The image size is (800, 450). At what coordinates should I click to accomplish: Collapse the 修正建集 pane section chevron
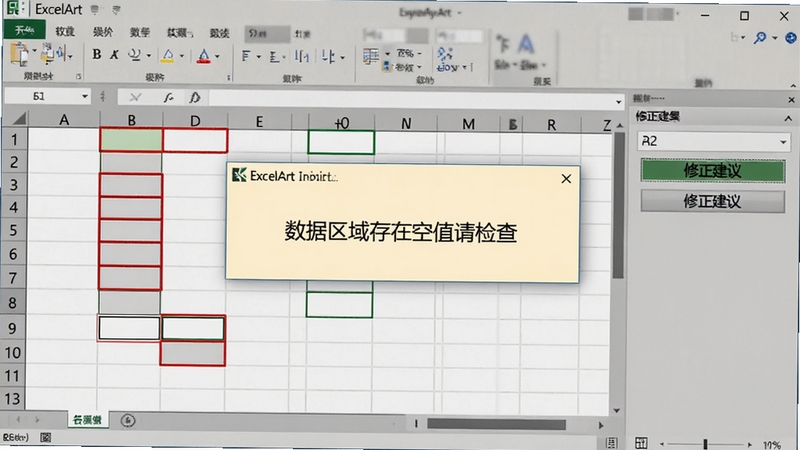(788, 118)
